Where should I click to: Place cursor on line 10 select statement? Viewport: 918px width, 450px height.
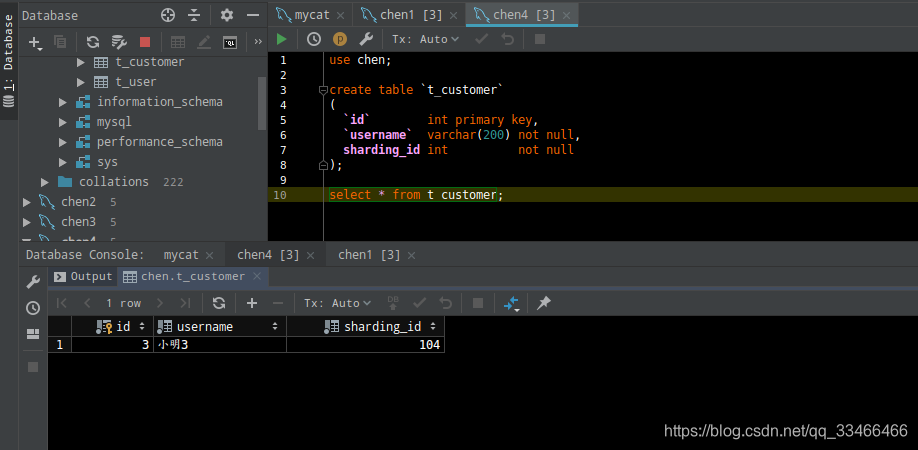[416, 195]
